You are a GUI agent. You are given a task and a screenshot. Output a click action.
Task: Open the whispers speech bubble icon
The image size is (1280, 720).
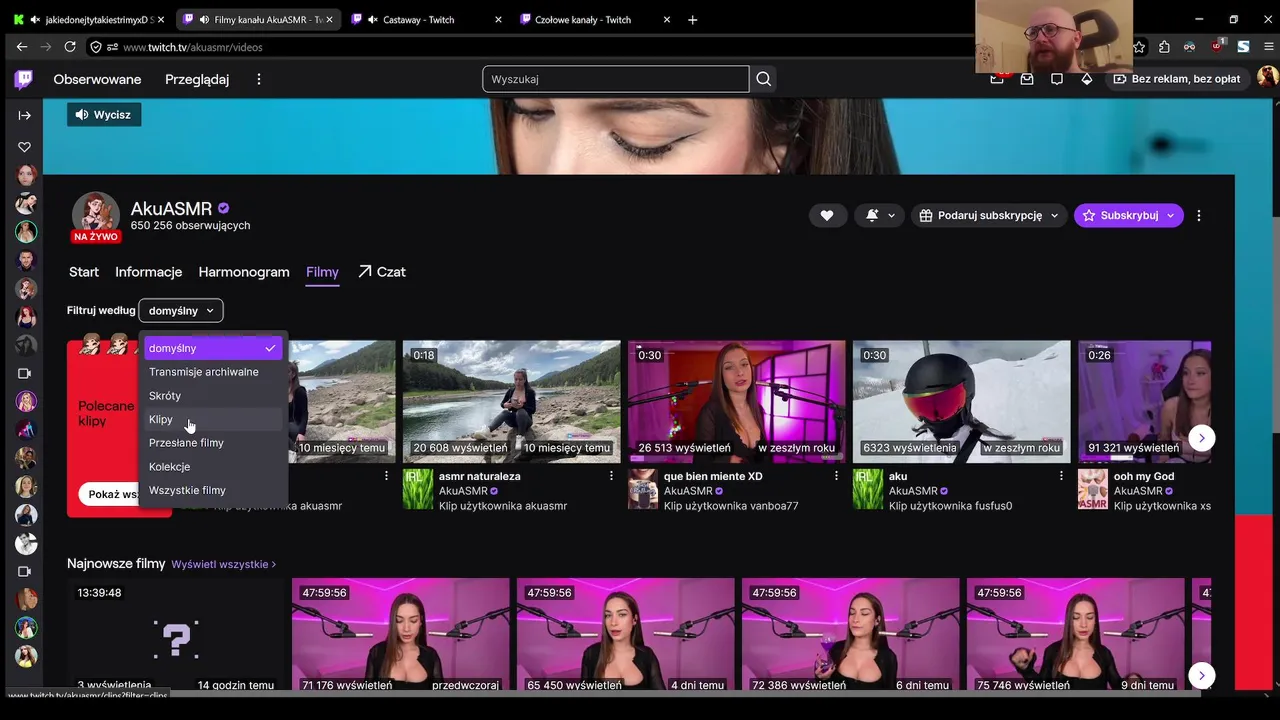click(1057, 79)
